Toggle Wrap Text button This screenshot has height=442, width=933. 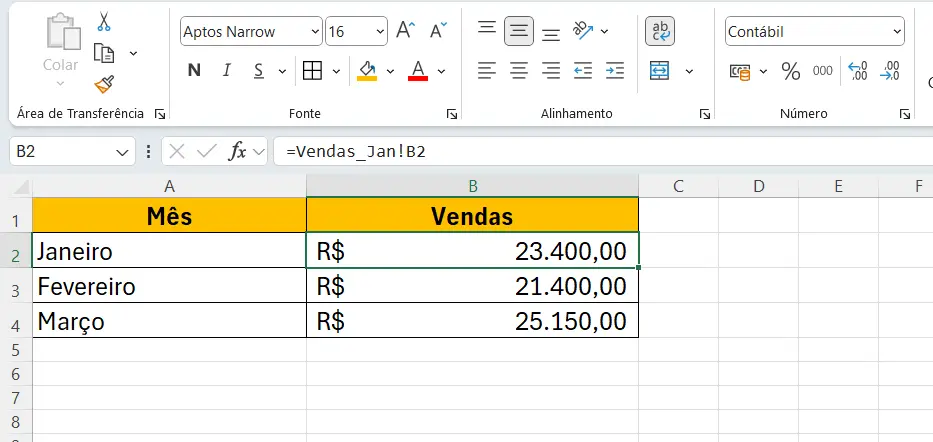[660, 32]
